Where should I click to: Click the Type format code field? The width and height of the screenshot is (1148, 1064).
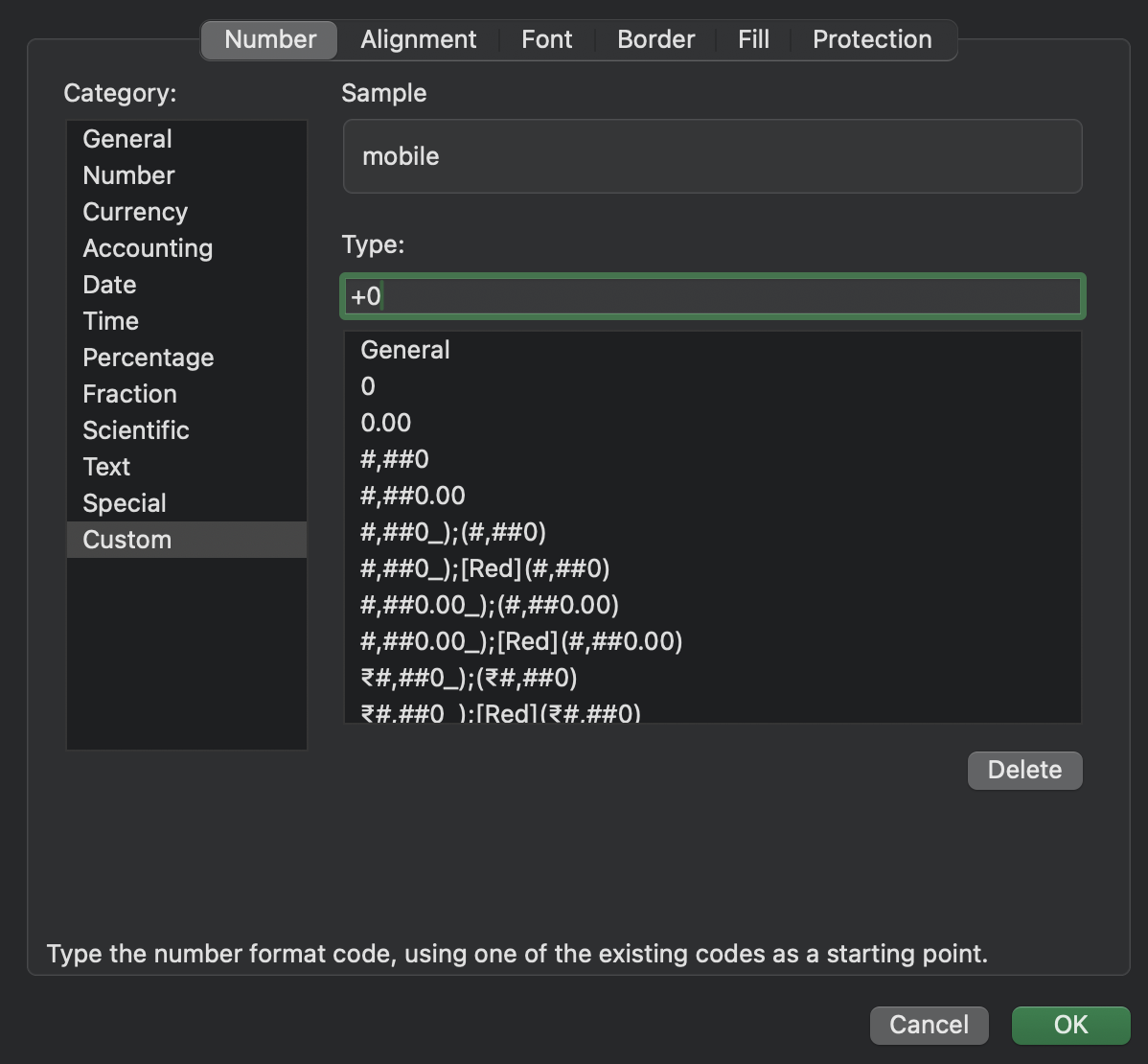(713, 297)
